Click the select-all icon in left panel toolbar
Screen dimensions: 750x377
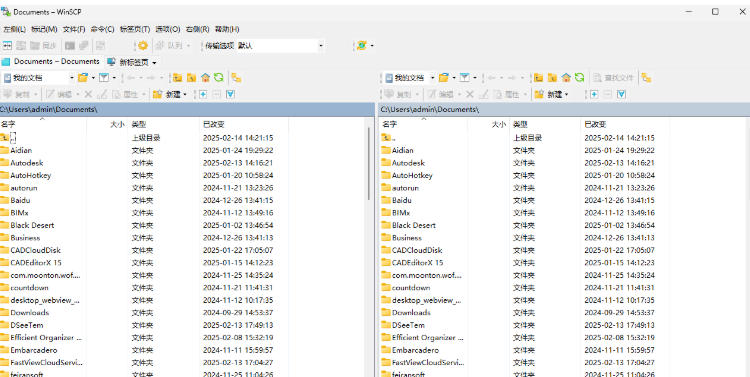[x=230, y=94]
